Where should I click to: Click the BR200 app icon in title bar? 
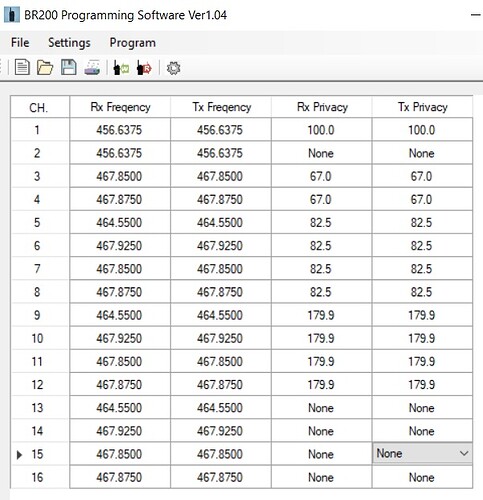click(x=12, y=15)
